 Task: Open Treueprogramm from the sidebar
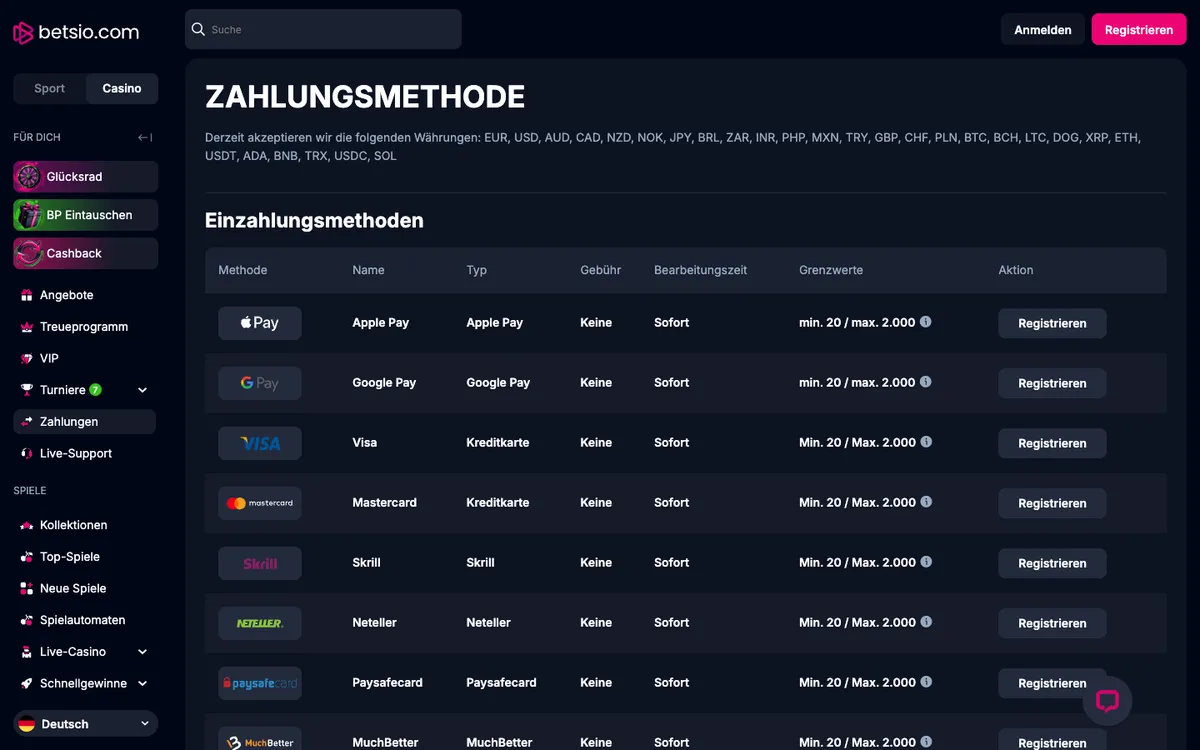click(x=84, y=327)
